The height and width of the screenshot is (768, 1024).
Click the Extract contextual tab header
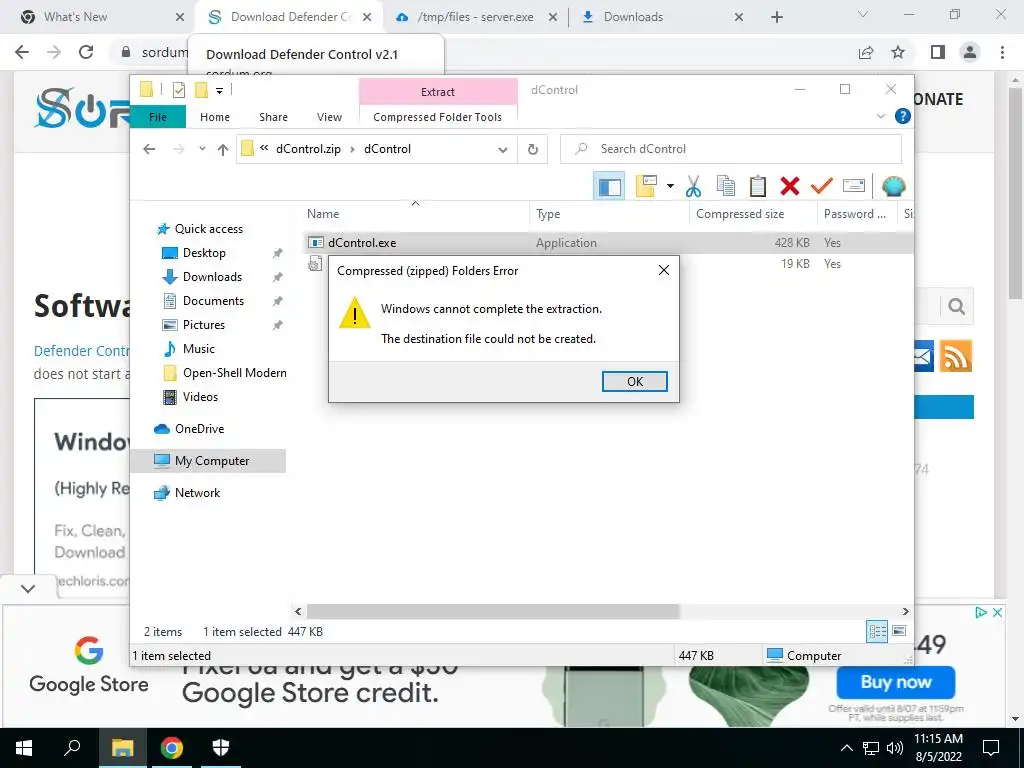[438, 92]
